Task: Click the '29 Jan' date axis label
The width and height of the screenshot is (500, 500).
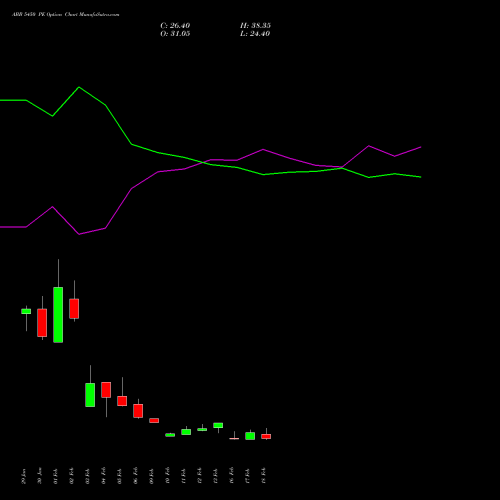Action: (x=24, y=476)
